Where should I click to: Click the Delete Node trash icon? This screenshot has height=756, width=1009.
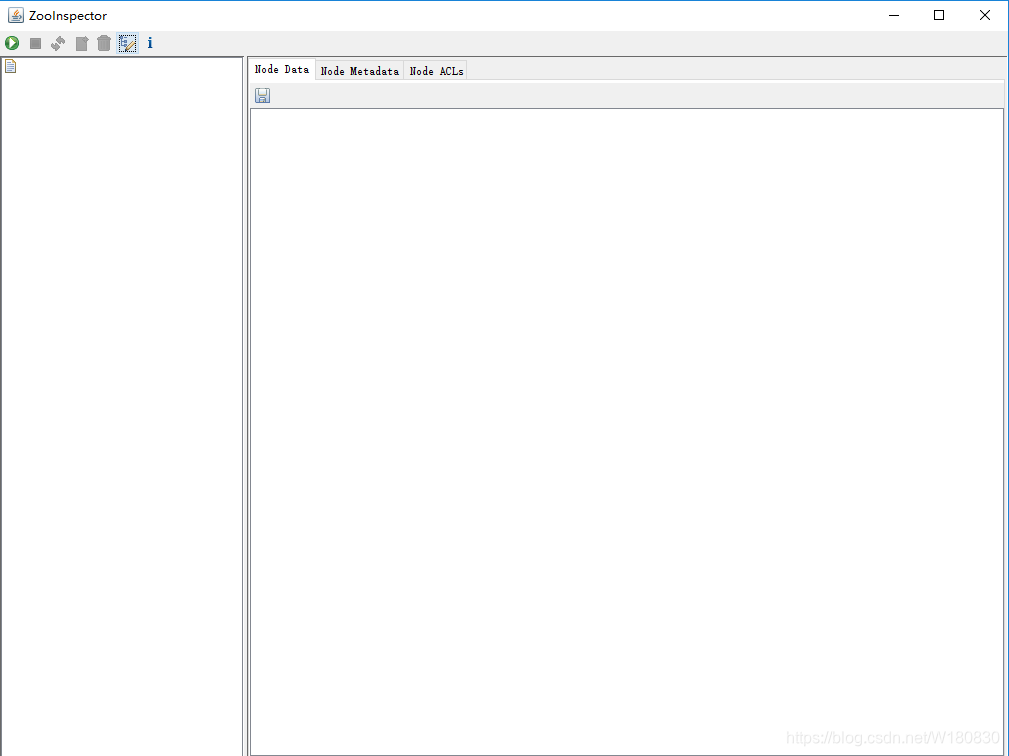coord(104,43)
